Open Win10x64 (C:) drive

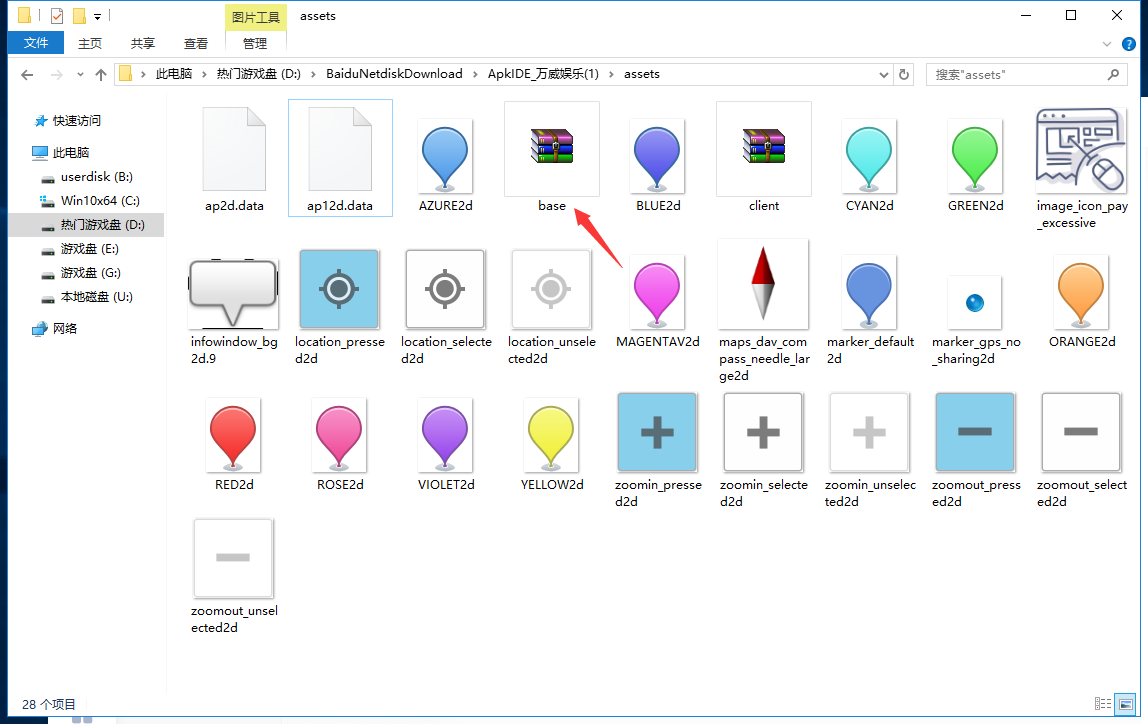(x=100, y=201)
